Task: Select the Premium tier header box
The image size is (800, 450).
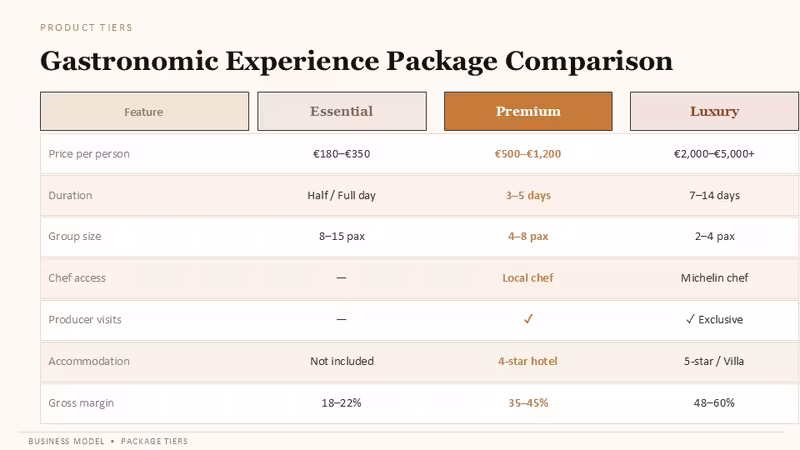Action: (x=528, y=111)
